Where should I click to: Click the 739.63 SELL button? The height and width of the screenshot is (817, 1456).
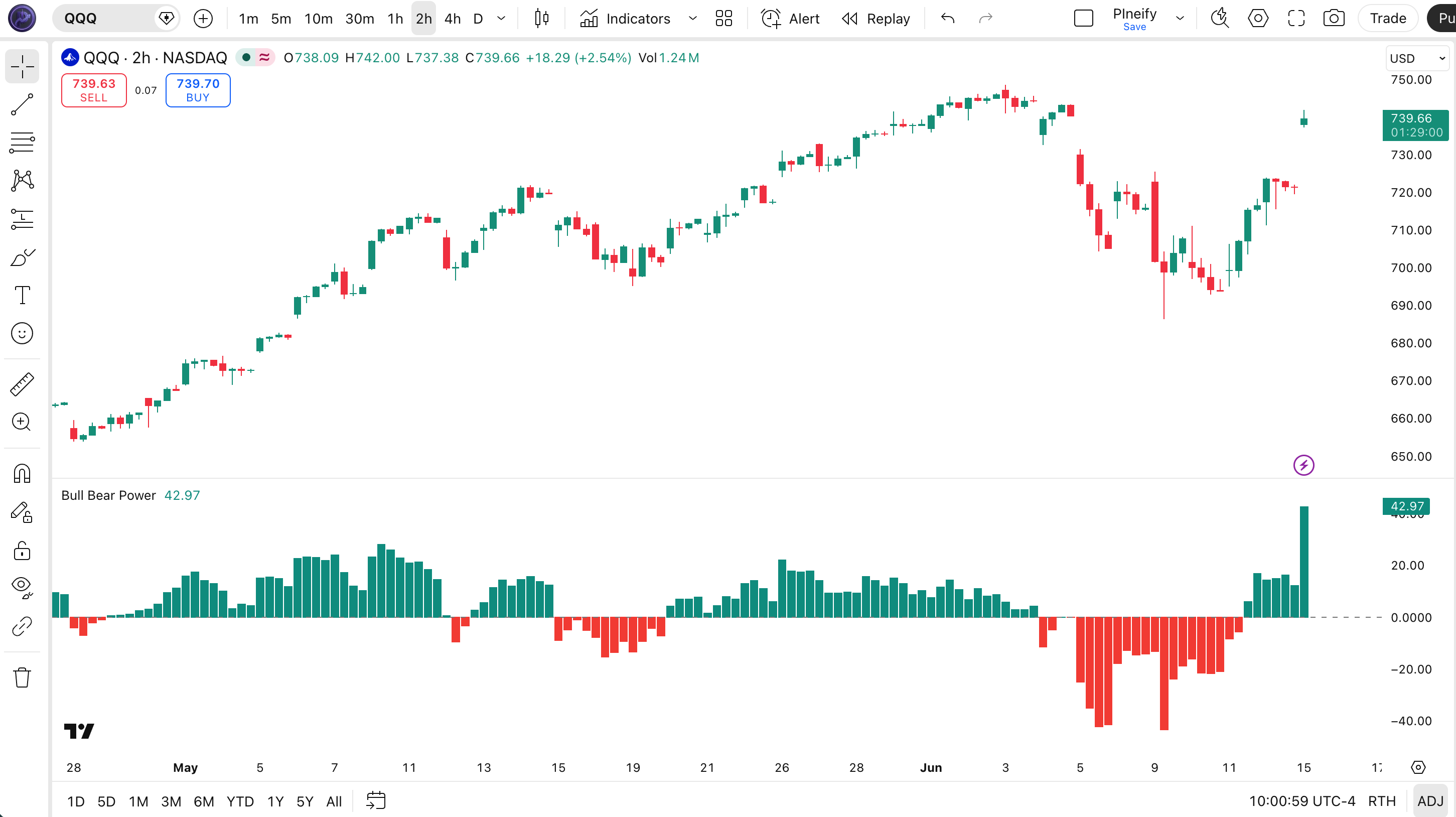click(x=94, y=90)
